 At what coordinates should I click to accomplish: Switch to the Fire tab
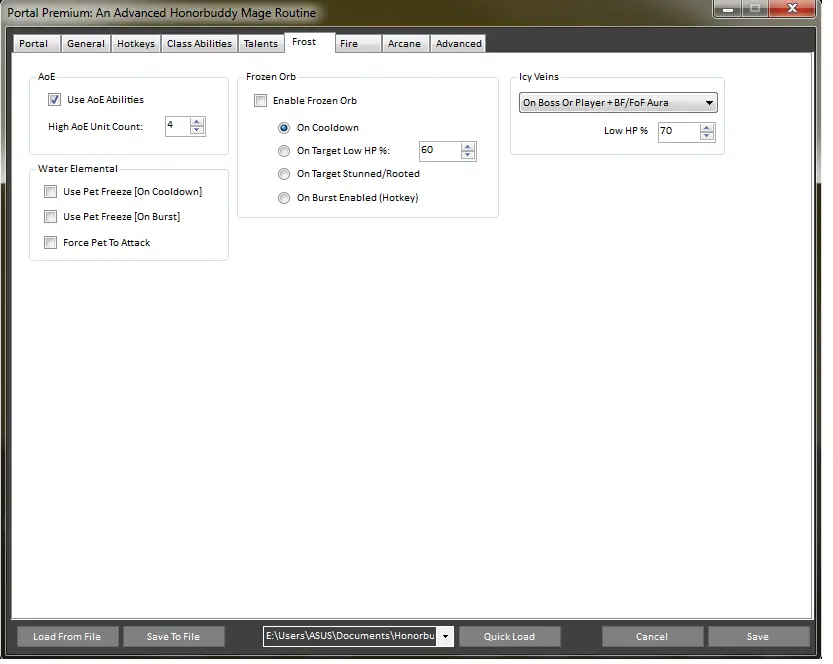click(x=357, y=44)
